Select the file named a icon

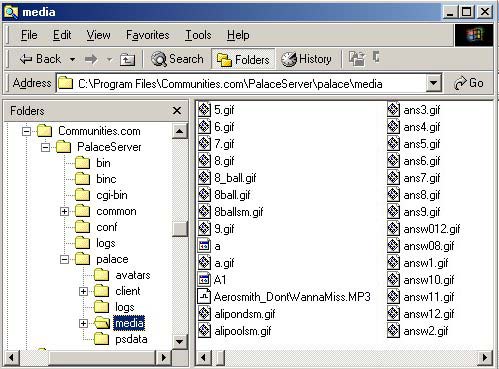coord(204,246)
